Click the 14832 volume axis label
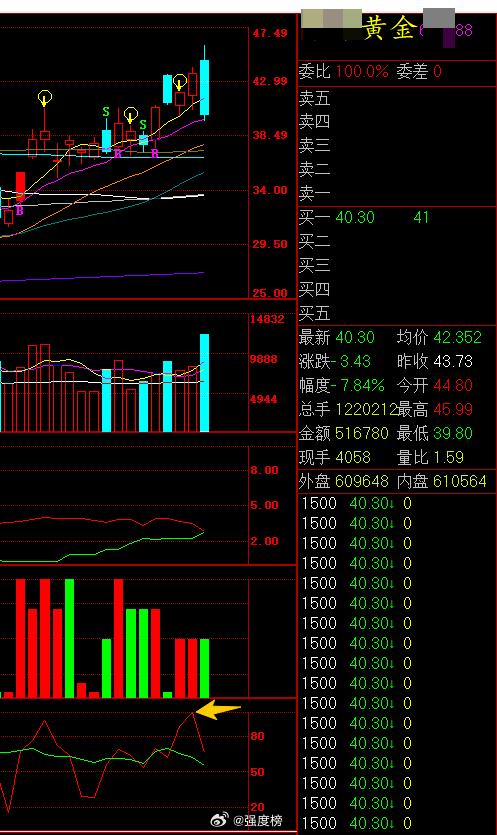The height and width of the screenshot is (835, 497). 267,319
